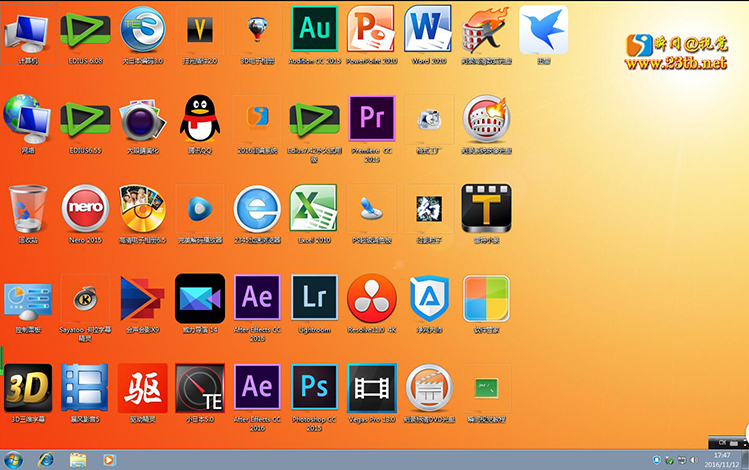Open the Xunlei blue bird icon
Screen dimensions: 749x470
pos(543,30)
